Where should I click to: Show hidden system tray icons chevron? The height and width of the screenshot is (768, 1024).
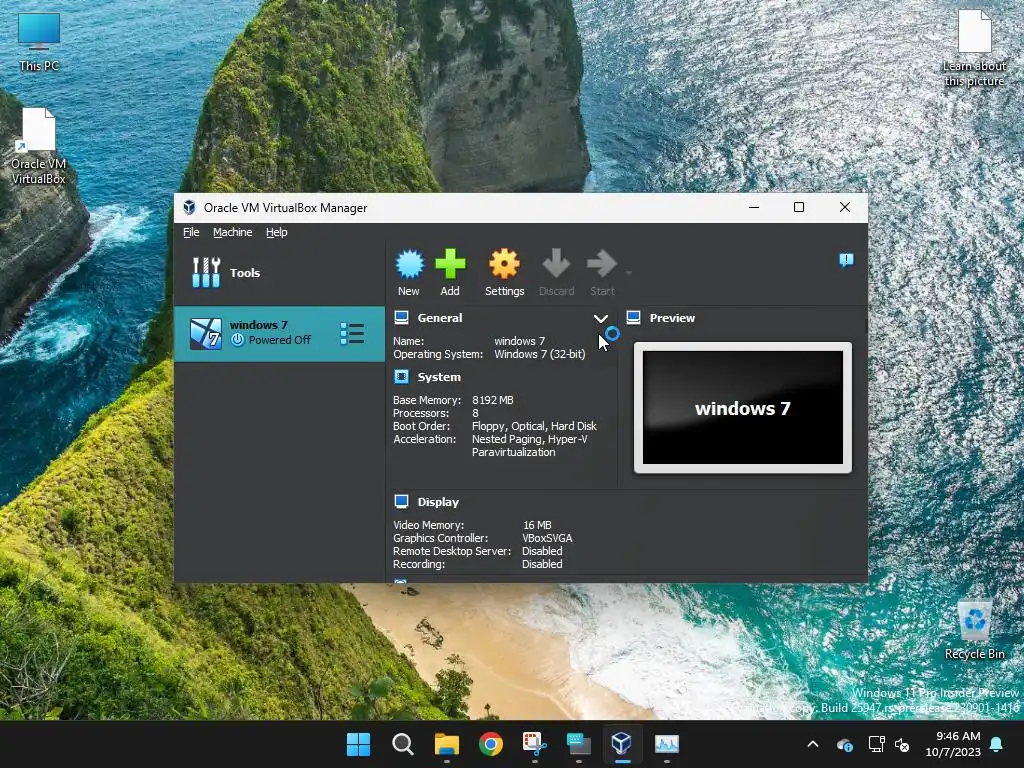click(x=812, y=744)
